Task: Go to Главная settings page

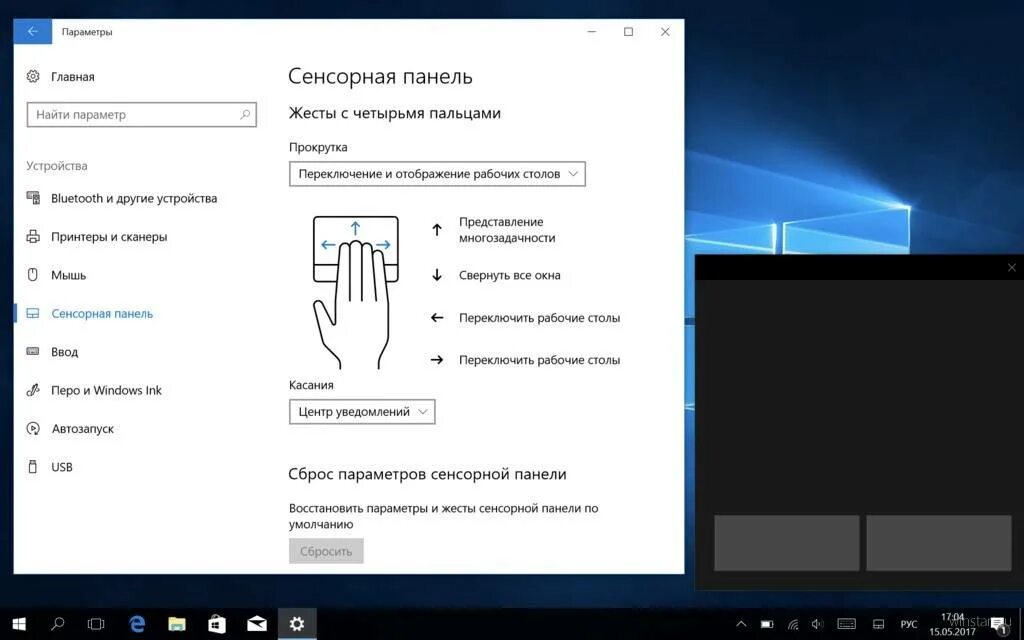Action: click(x=70, y=76)
